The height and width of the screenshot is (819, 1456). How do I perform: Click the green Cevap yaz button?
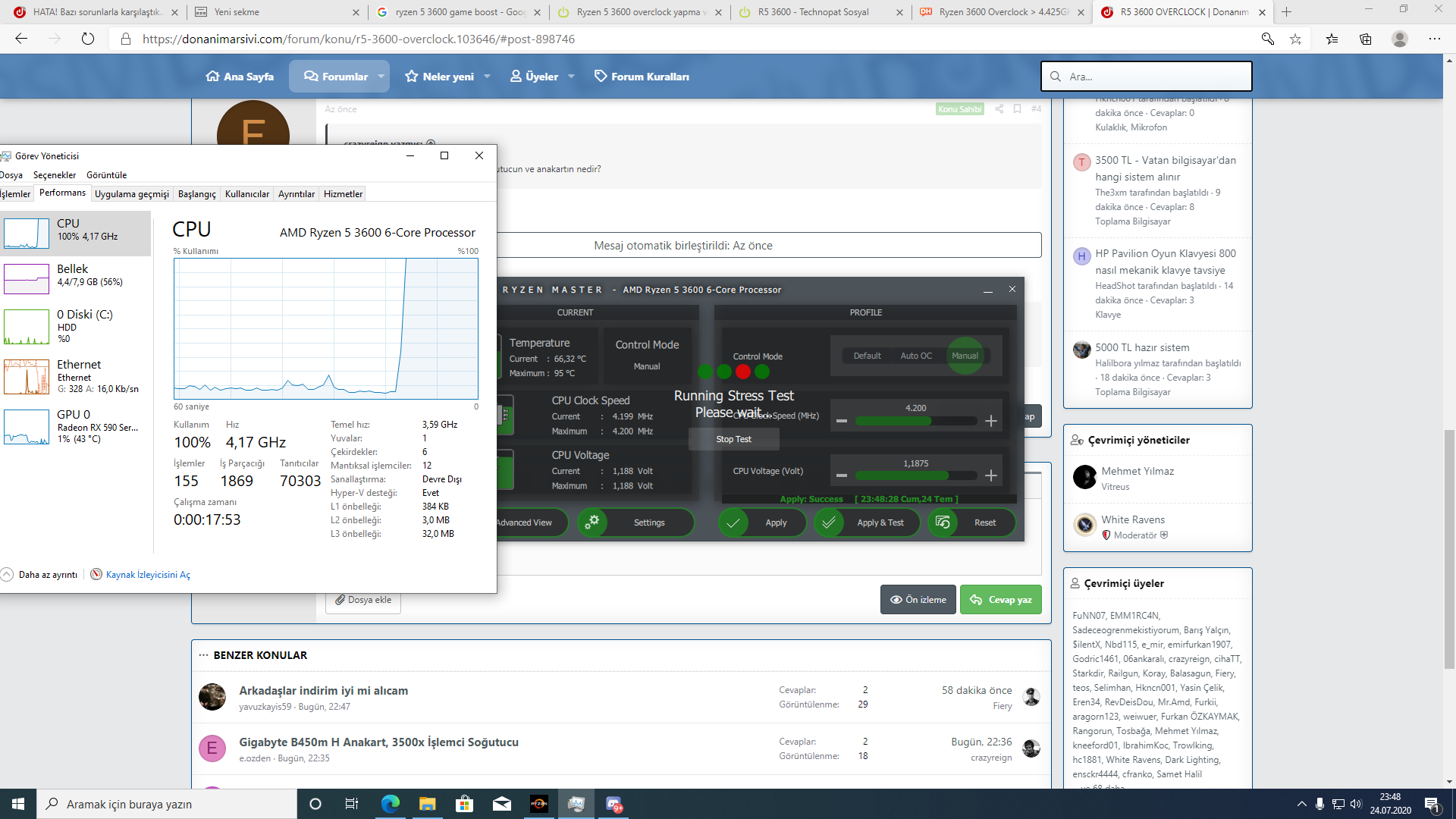[1000, 600]
